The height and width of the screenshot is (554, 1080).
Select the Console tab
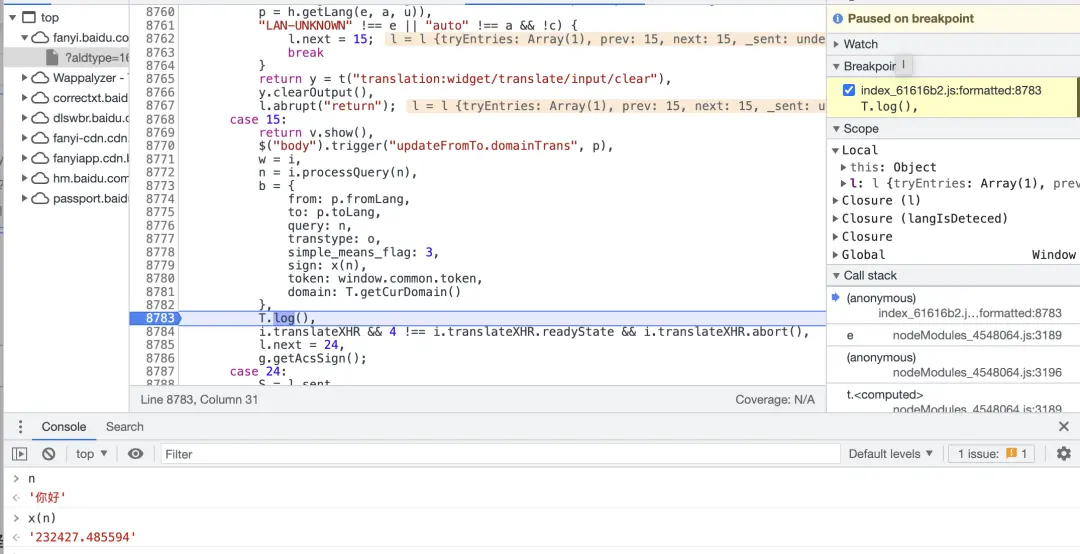tap(64, 427)
